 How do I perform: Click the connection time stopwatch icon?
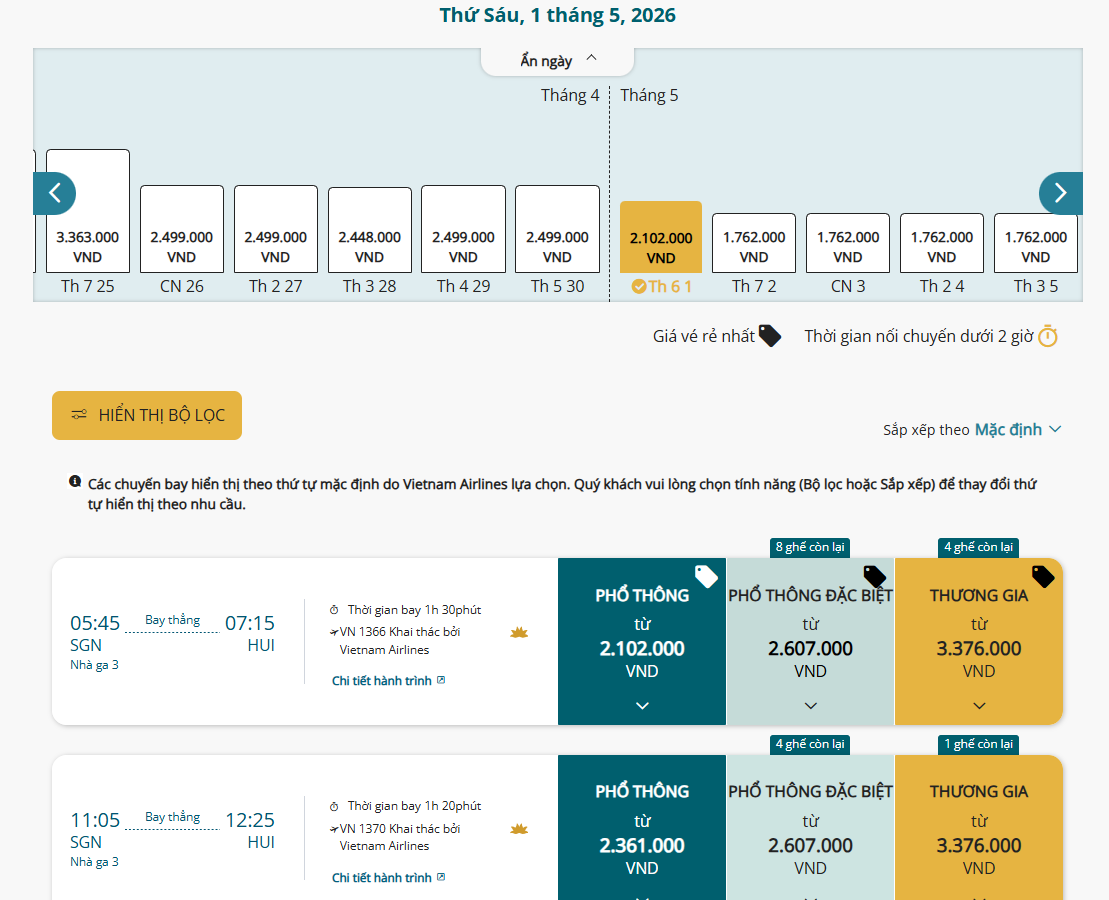(1047, 336)
